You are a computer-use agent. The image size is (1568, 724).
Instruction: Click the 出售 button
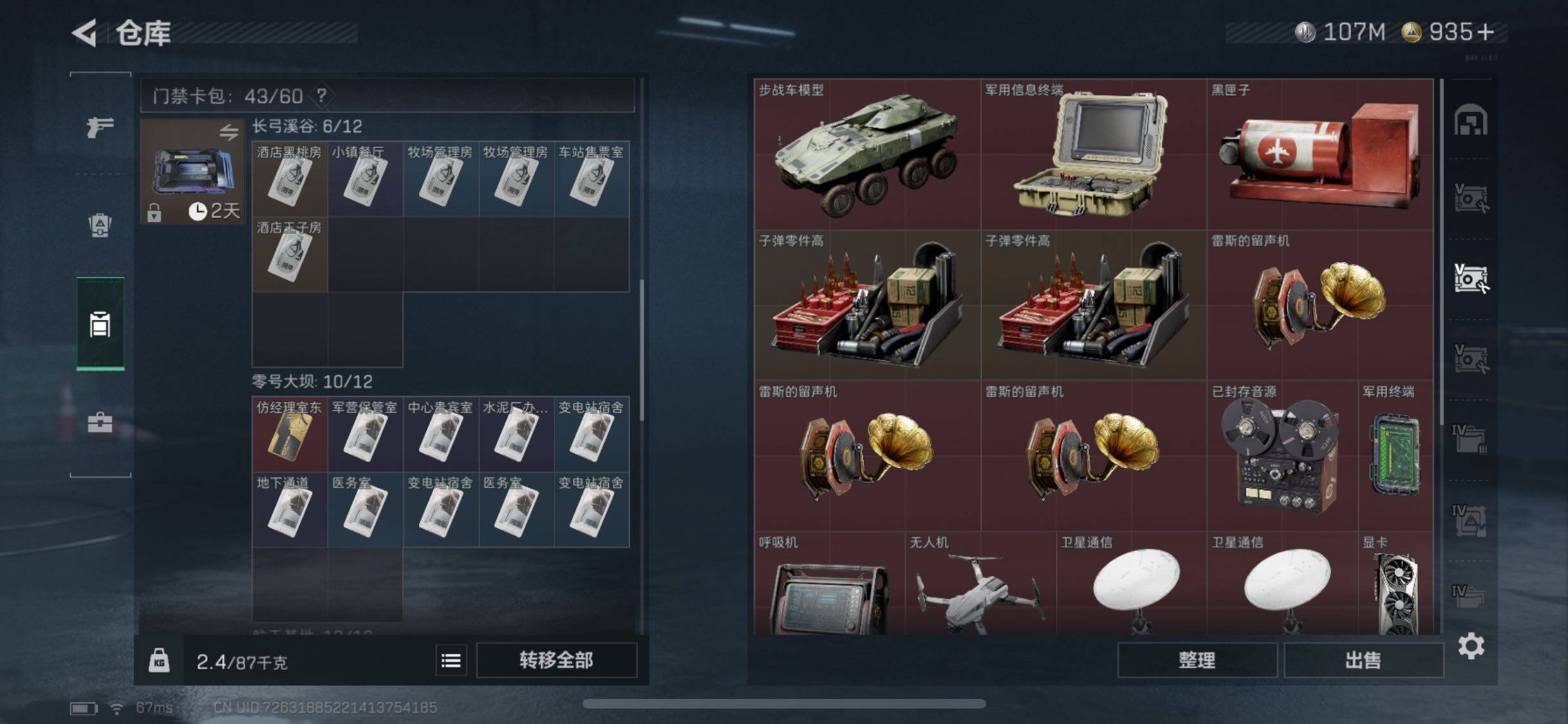click(1363, 660)
